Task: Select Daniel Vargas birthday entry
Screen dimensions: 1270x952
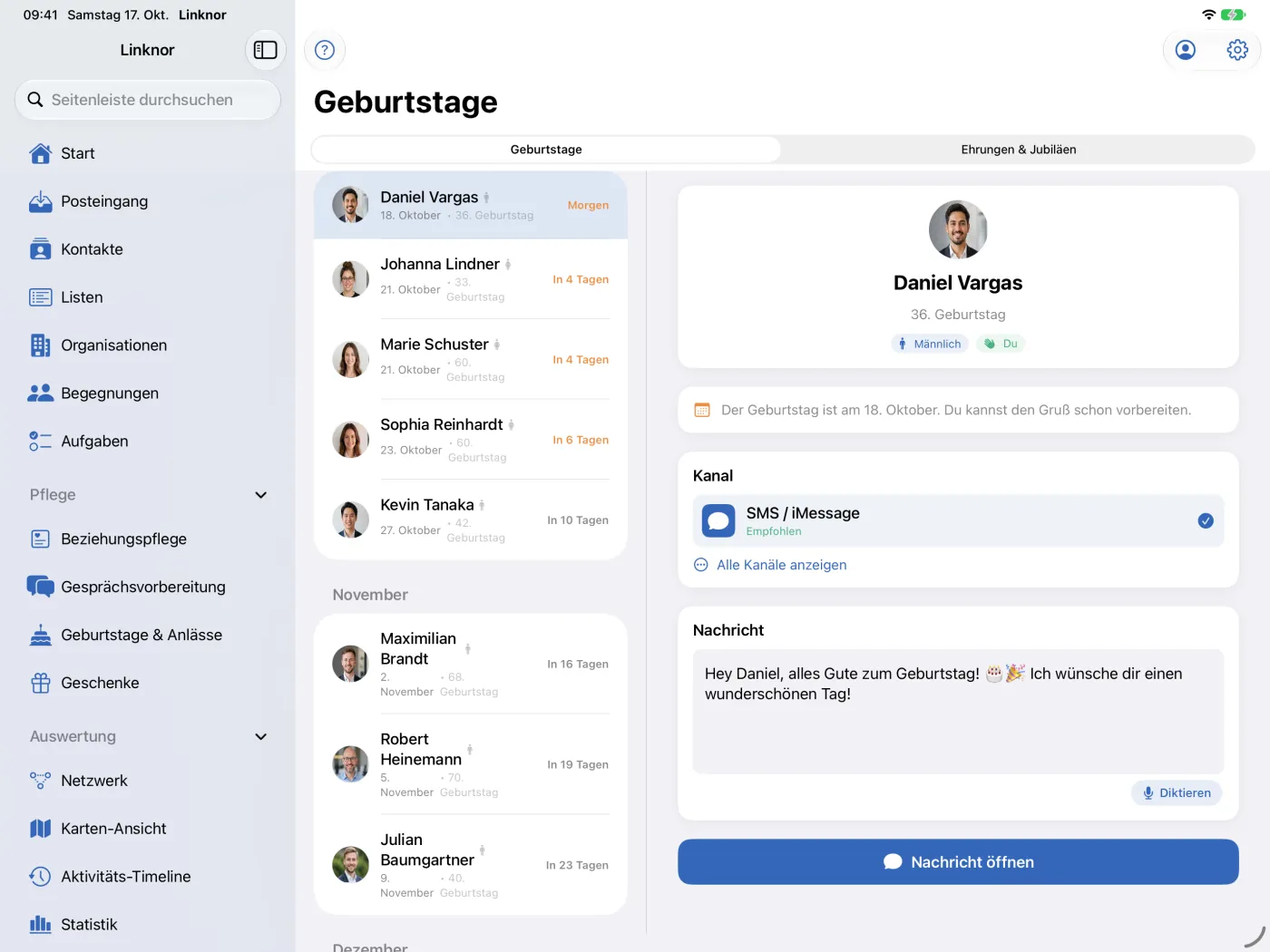Action: (x=471, y=205)
